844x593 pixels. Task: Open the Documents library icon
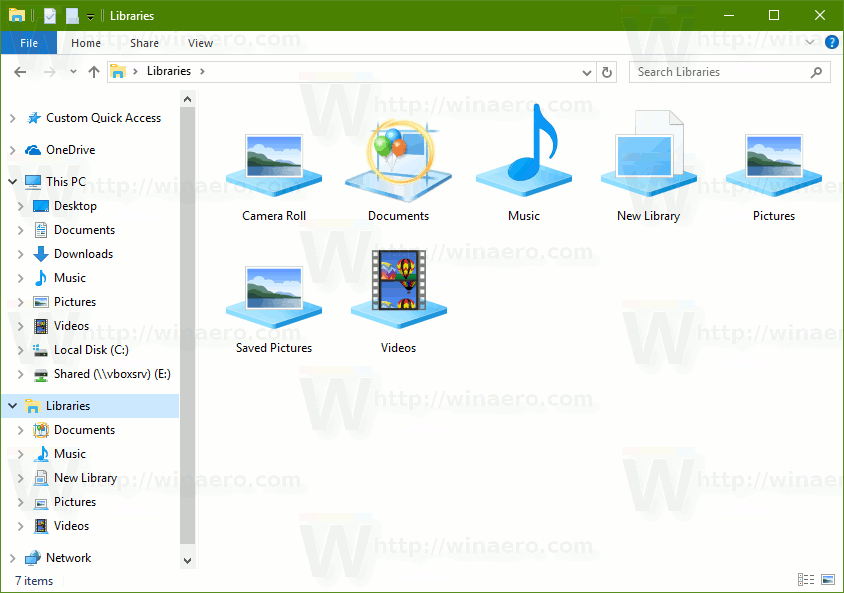398,155
